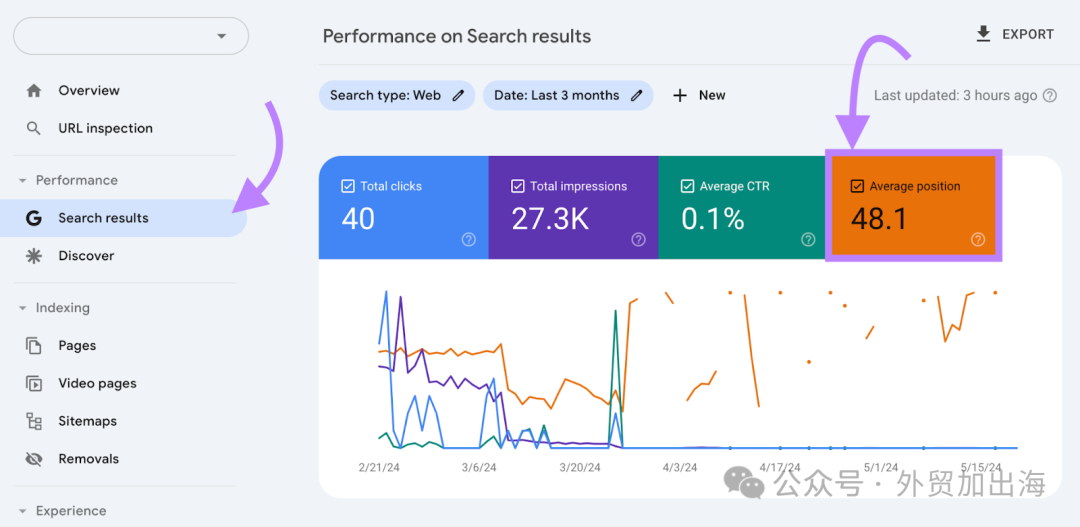The width and height of the screenshot is (1080, 527).
Task: Click the pencil icon on Search type filter
Action: coord(458,96)
